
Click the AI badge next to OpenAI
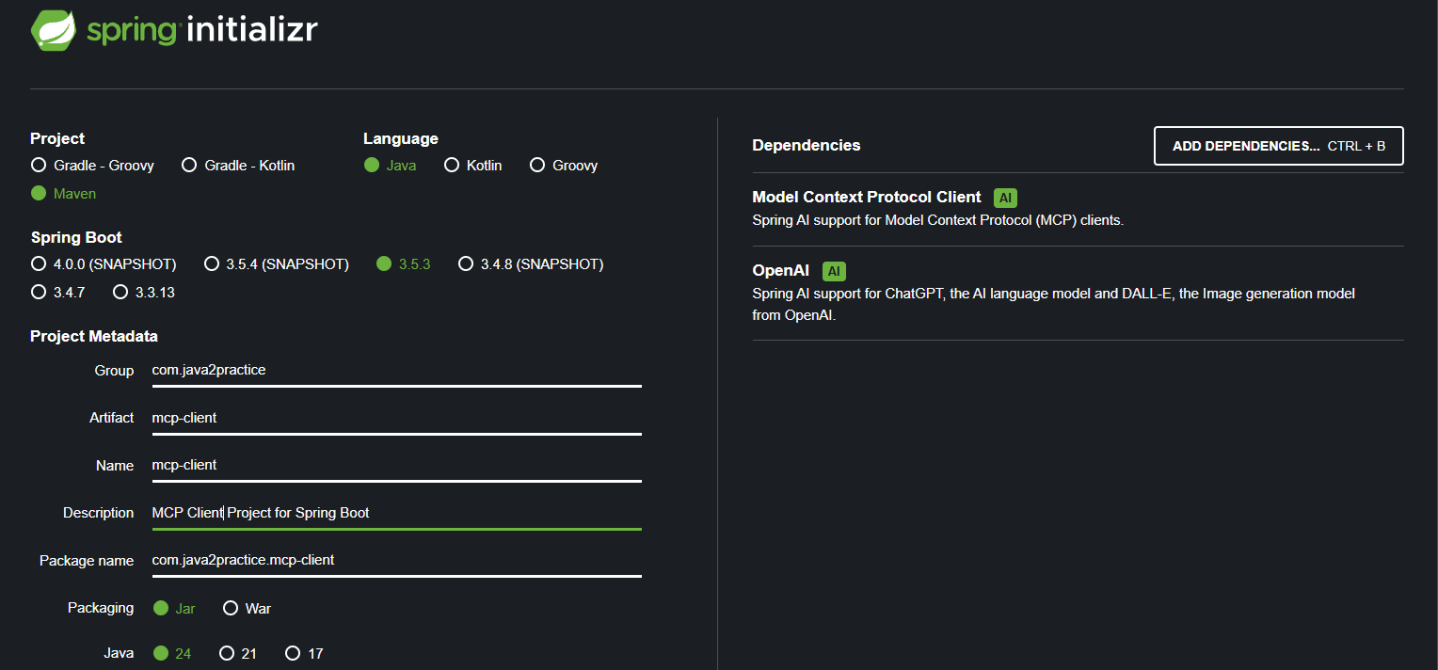tap(834, 271)
